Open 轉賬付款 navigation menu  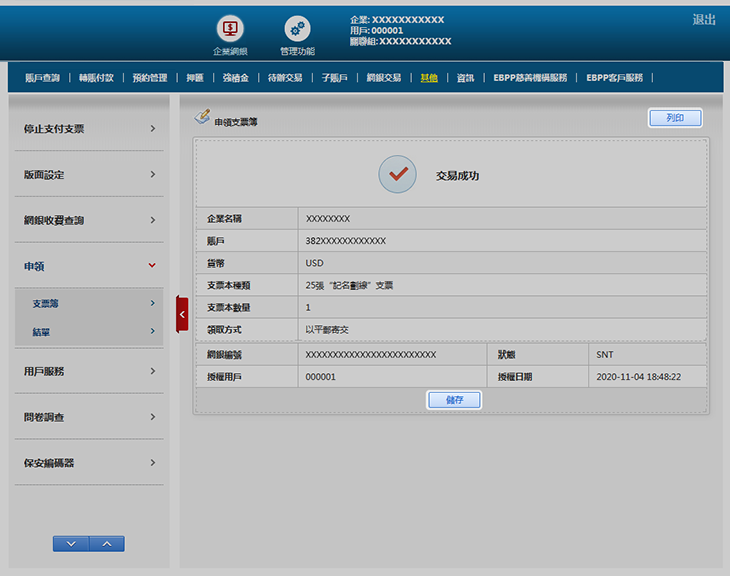pos(96,77)
